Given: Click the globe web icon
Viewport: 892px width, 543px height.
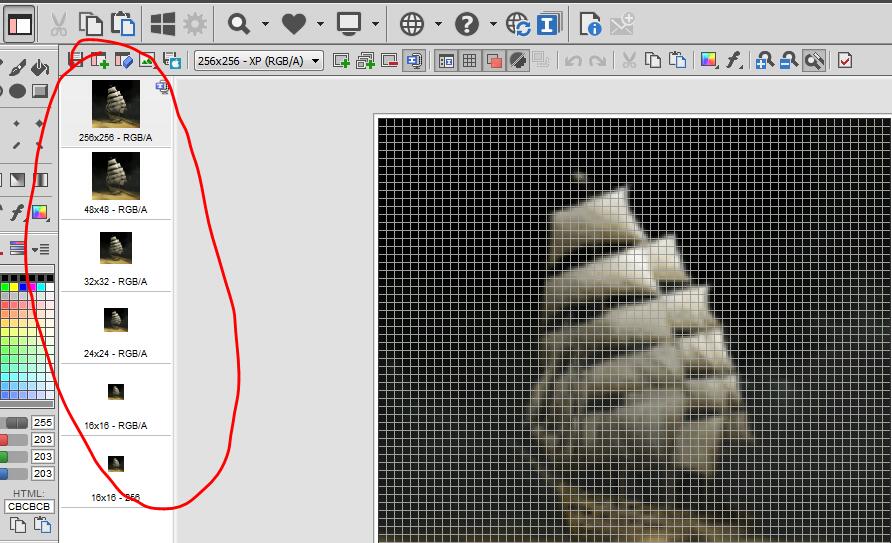Looking at the screenshot, I should point(412,24).
